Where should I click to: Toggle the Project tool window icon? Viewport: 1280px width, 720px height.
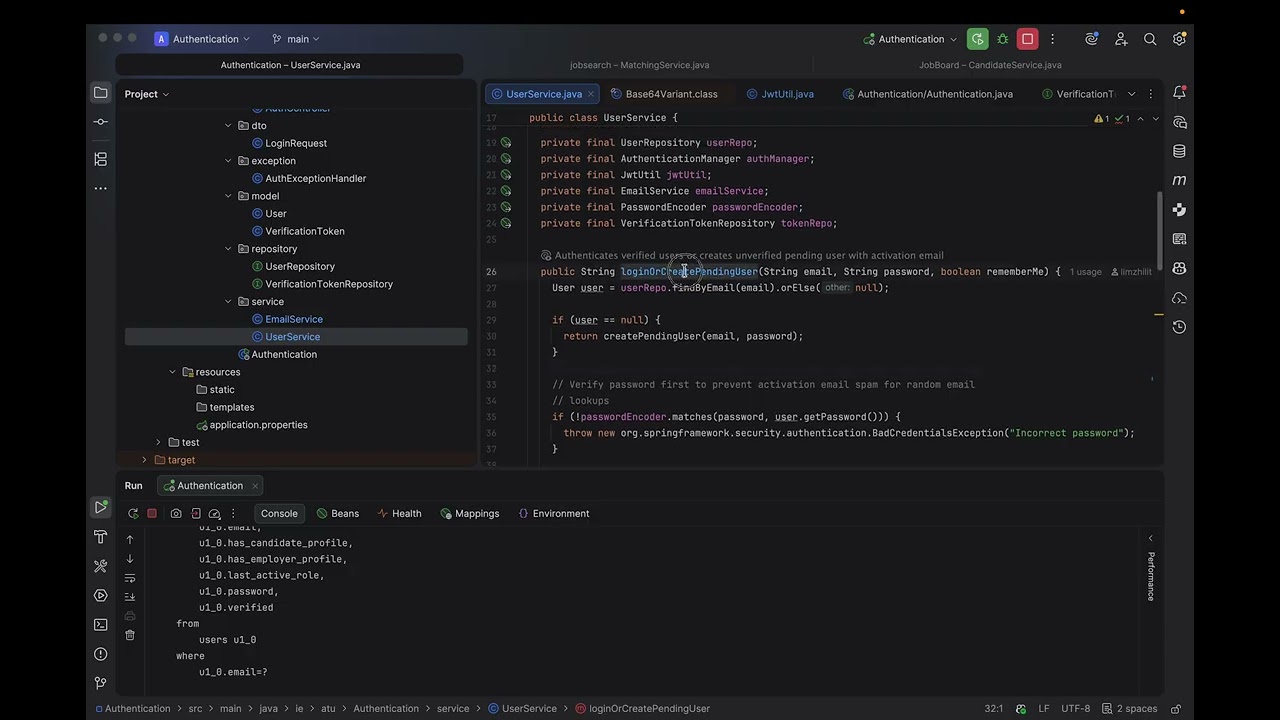point(100,93)
